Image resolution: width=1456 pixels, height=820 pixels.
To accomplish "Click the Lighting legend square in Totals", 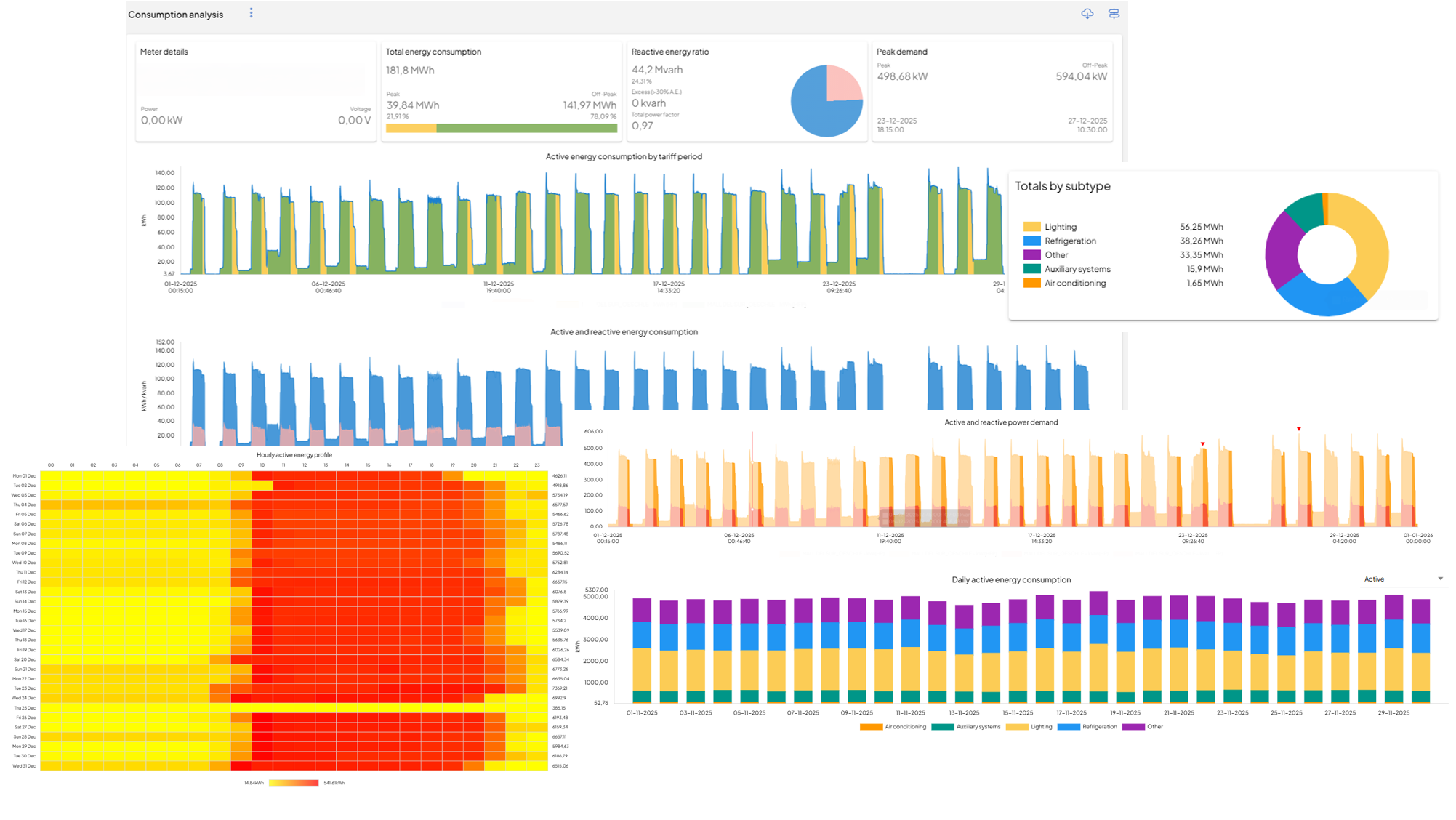I will [x=1031, y=227].
